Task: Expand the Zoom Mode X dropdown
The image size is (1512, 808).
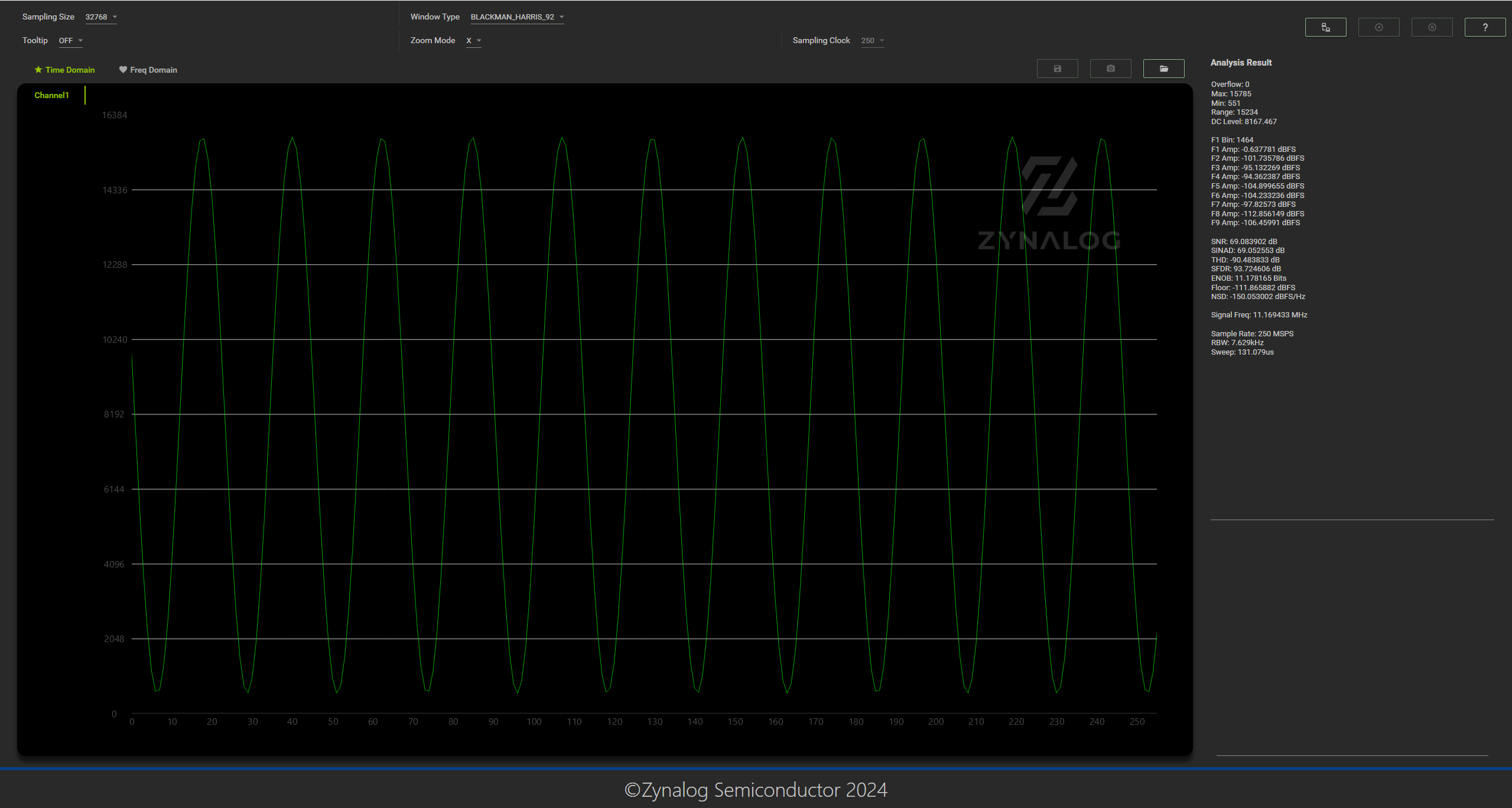Action: point(473,41)
